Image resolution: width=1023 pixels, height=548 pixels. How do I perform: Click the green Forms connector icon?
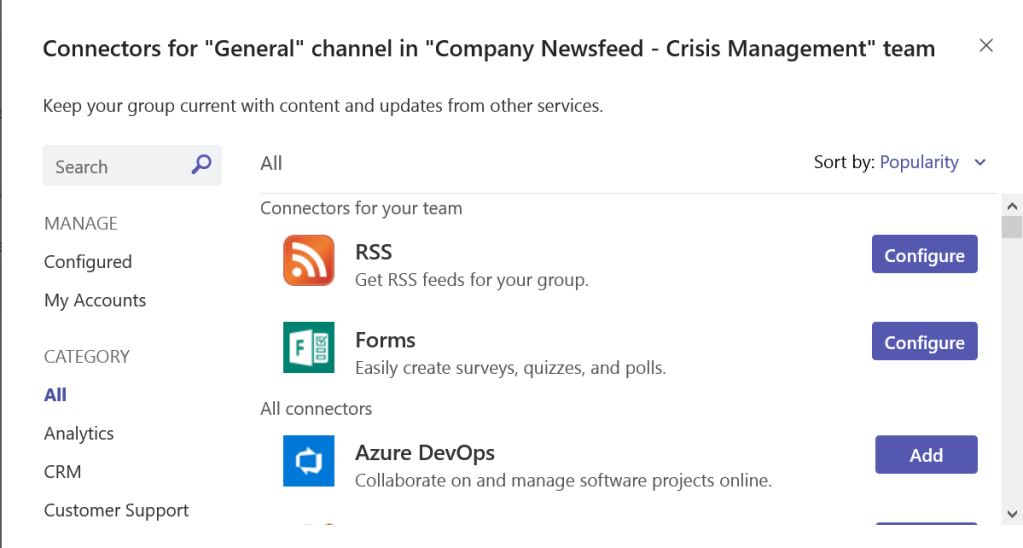click(308, 347)
